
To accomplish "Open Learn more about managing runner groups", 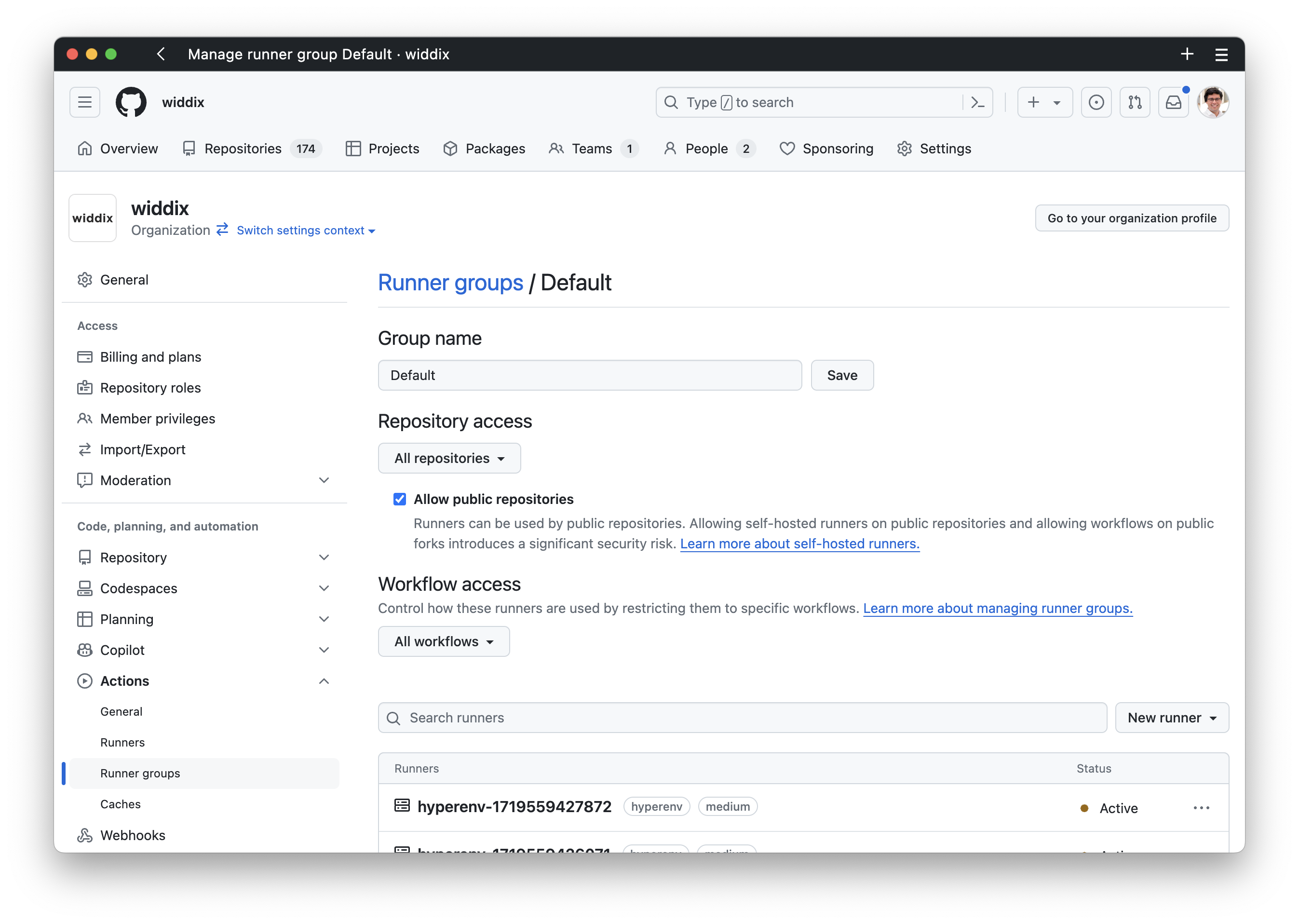I will coord(998,608).
